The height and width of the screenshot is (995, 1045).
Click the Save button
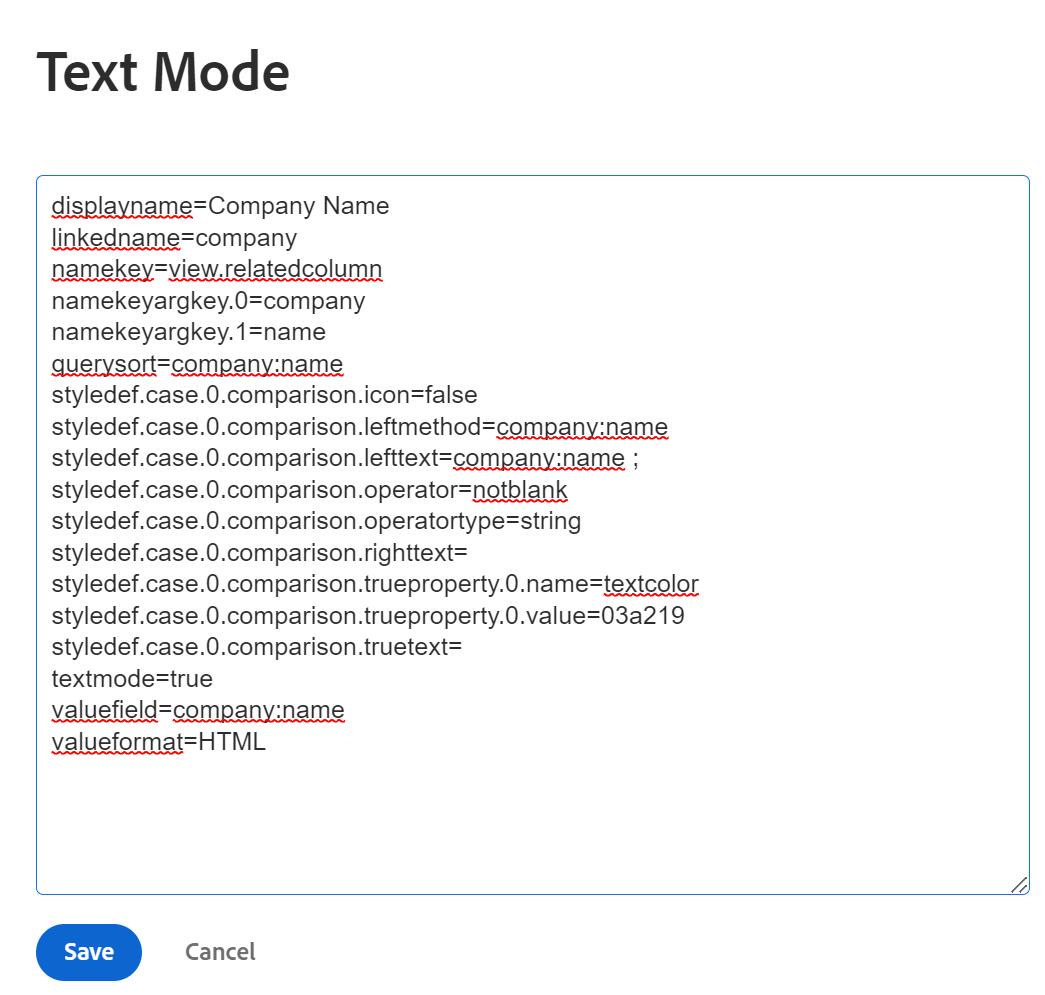click(88, 952)
